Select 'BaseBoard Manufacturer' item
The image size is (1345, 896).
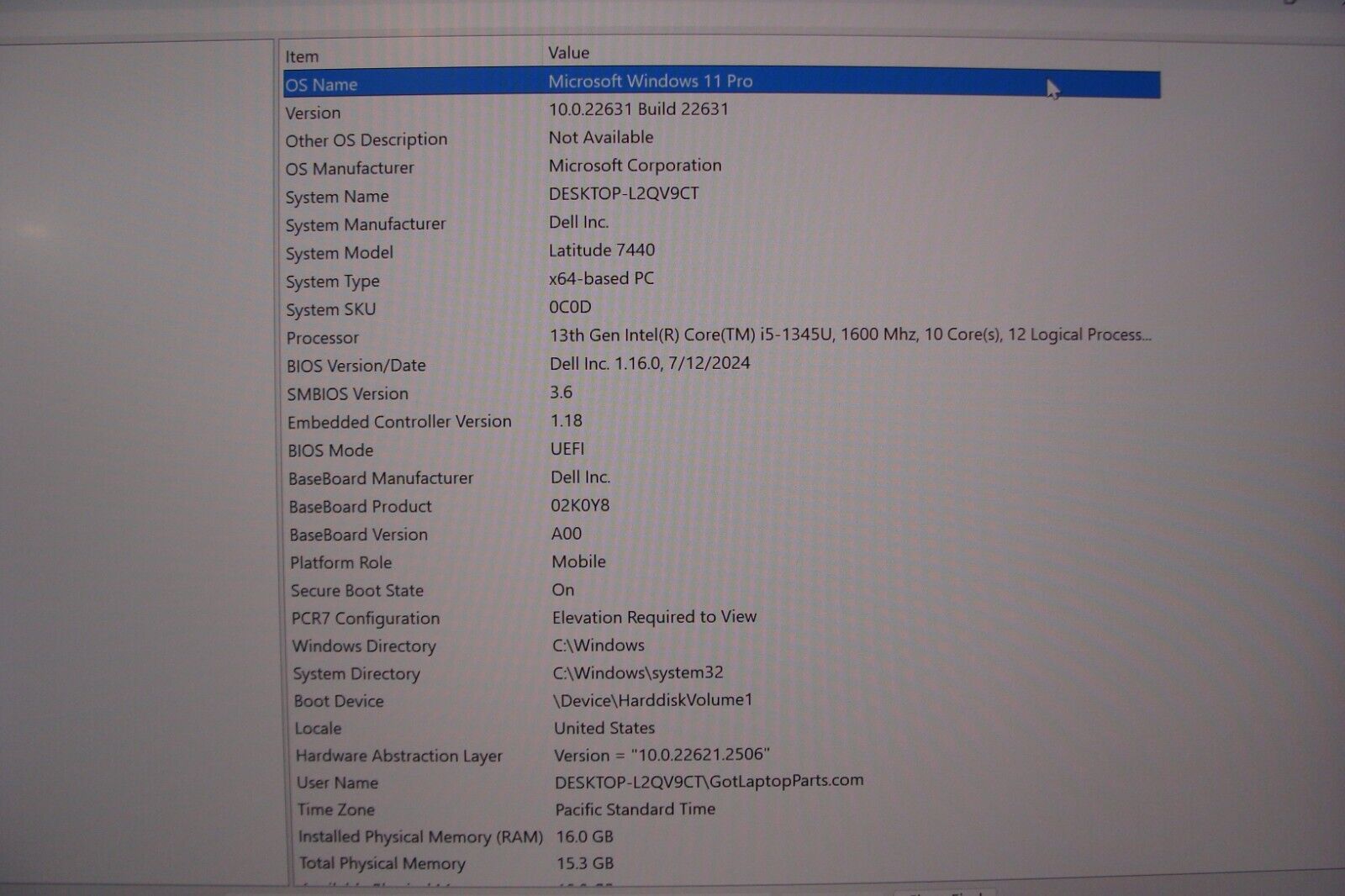381,478
